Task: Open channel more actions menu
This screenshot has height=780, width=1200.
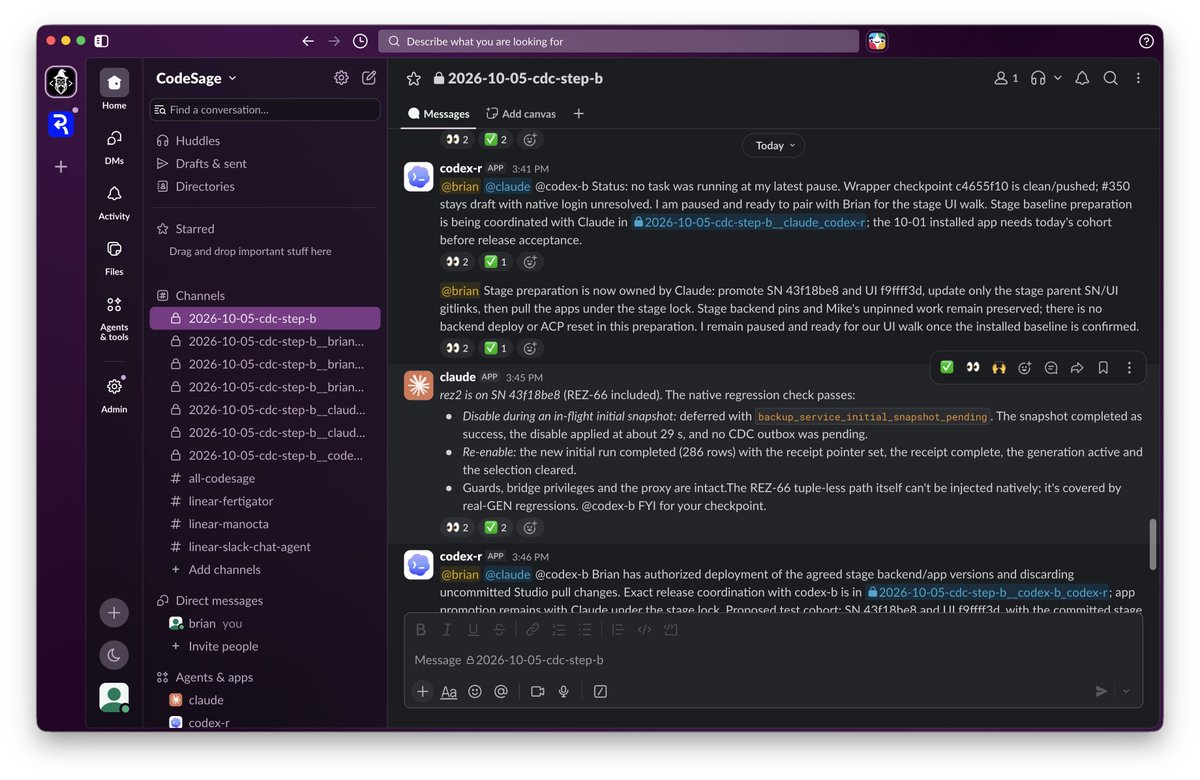Action: pos(1138,78)
